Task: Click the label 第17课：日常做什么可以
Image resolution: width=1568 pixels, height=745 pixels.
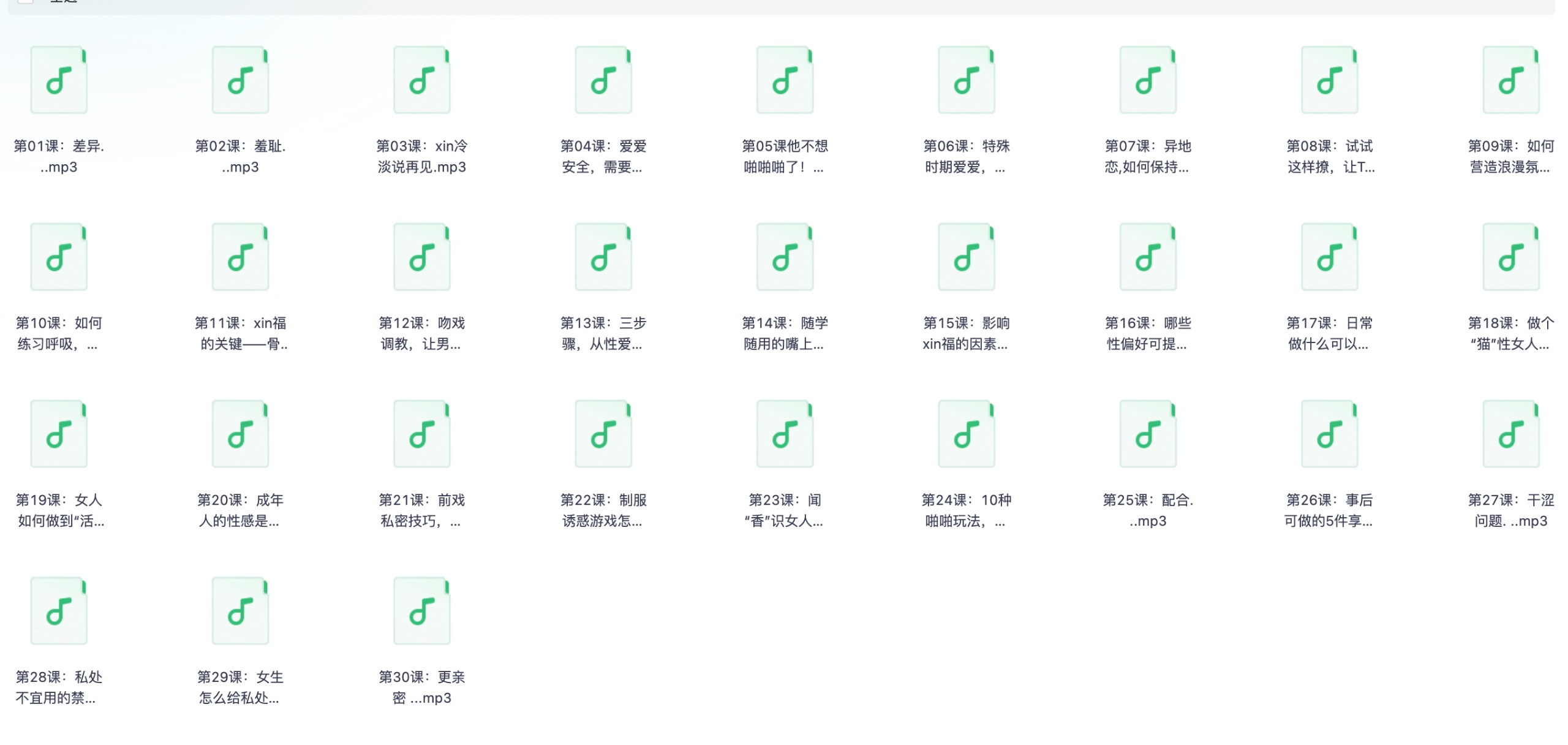Action: (1330, 333)
